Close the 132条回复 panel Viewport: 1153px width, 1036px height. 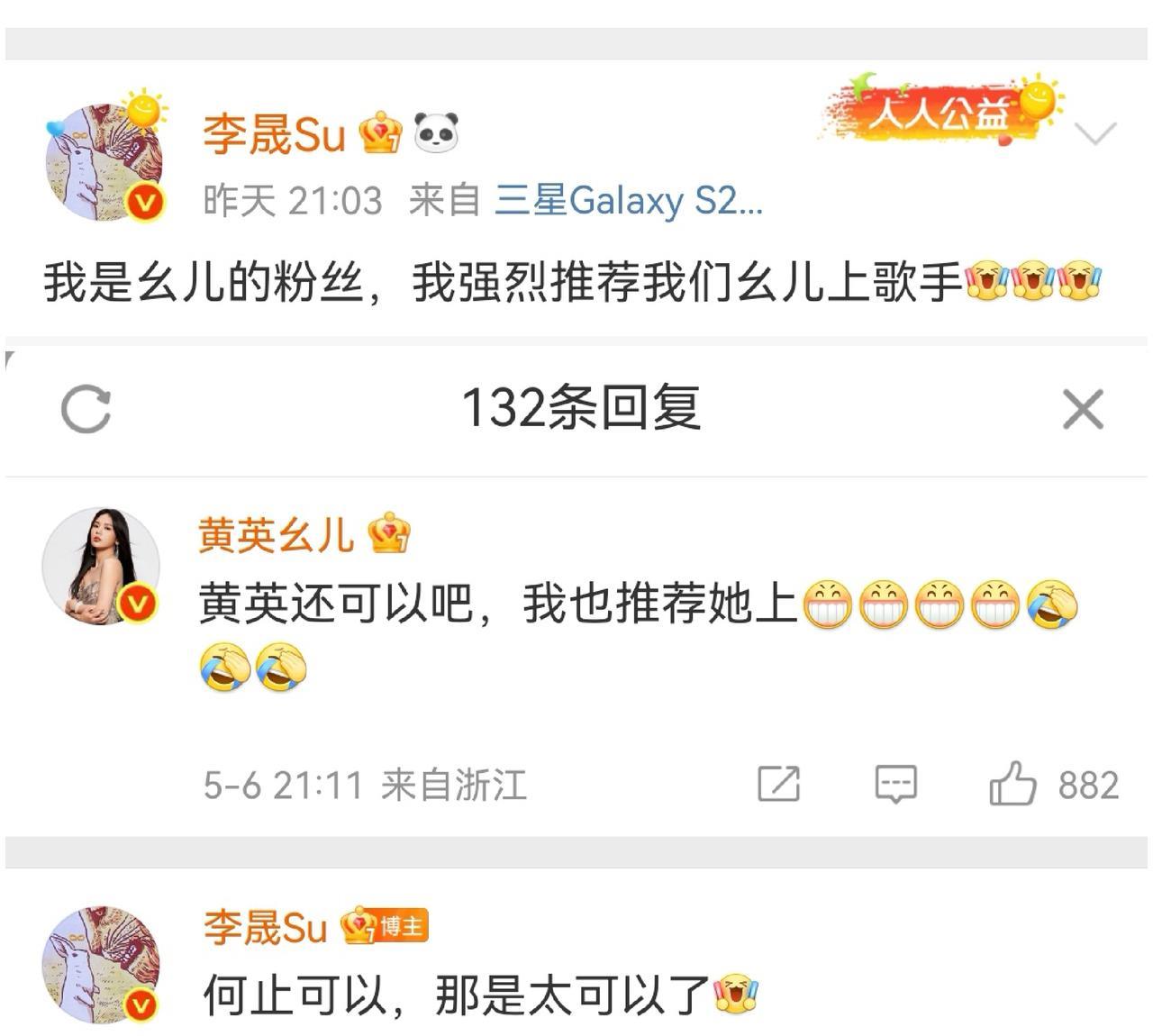[1083, 410]
